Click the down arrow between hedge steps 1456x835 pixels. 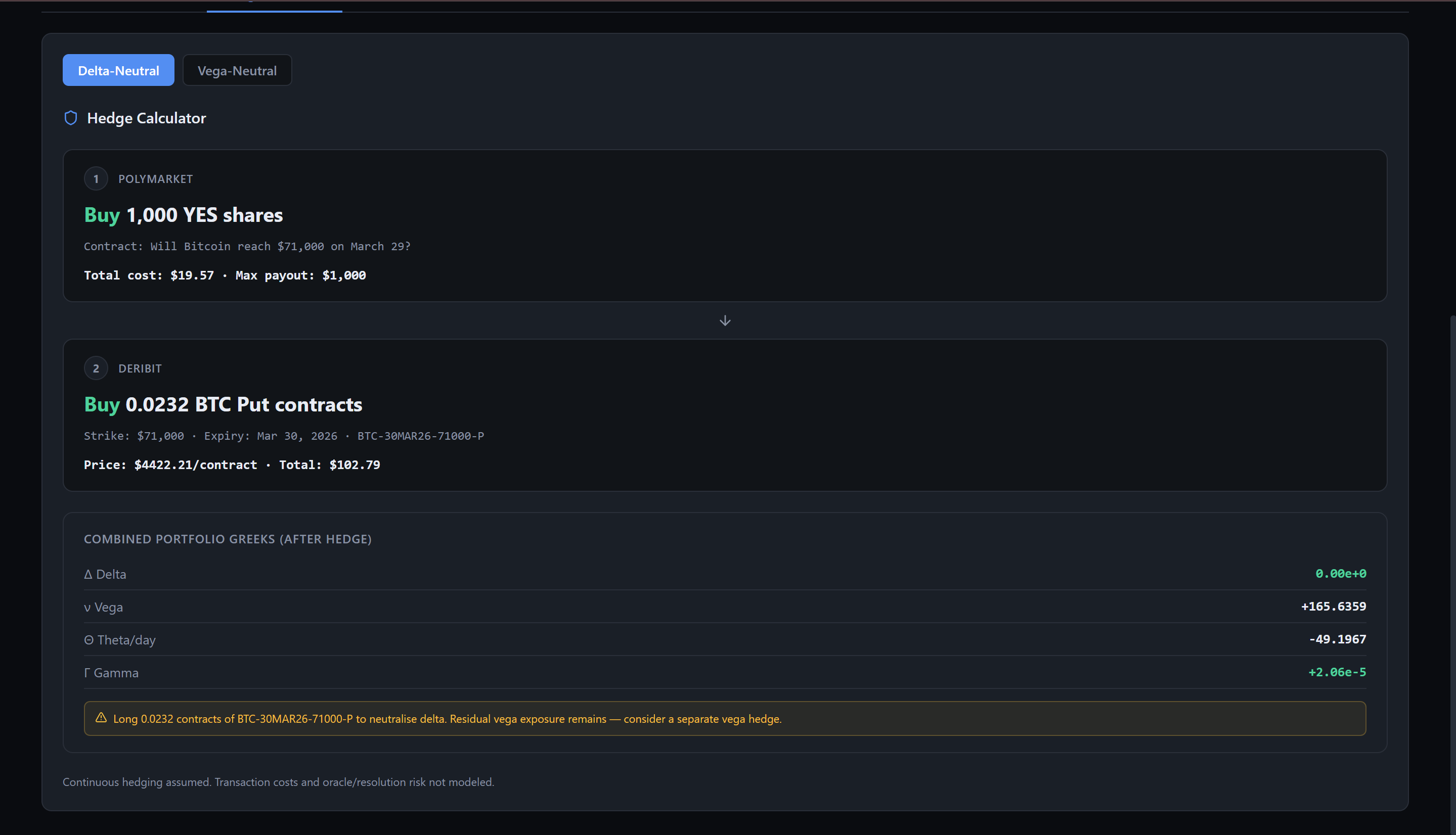click(x=725, y=320)
